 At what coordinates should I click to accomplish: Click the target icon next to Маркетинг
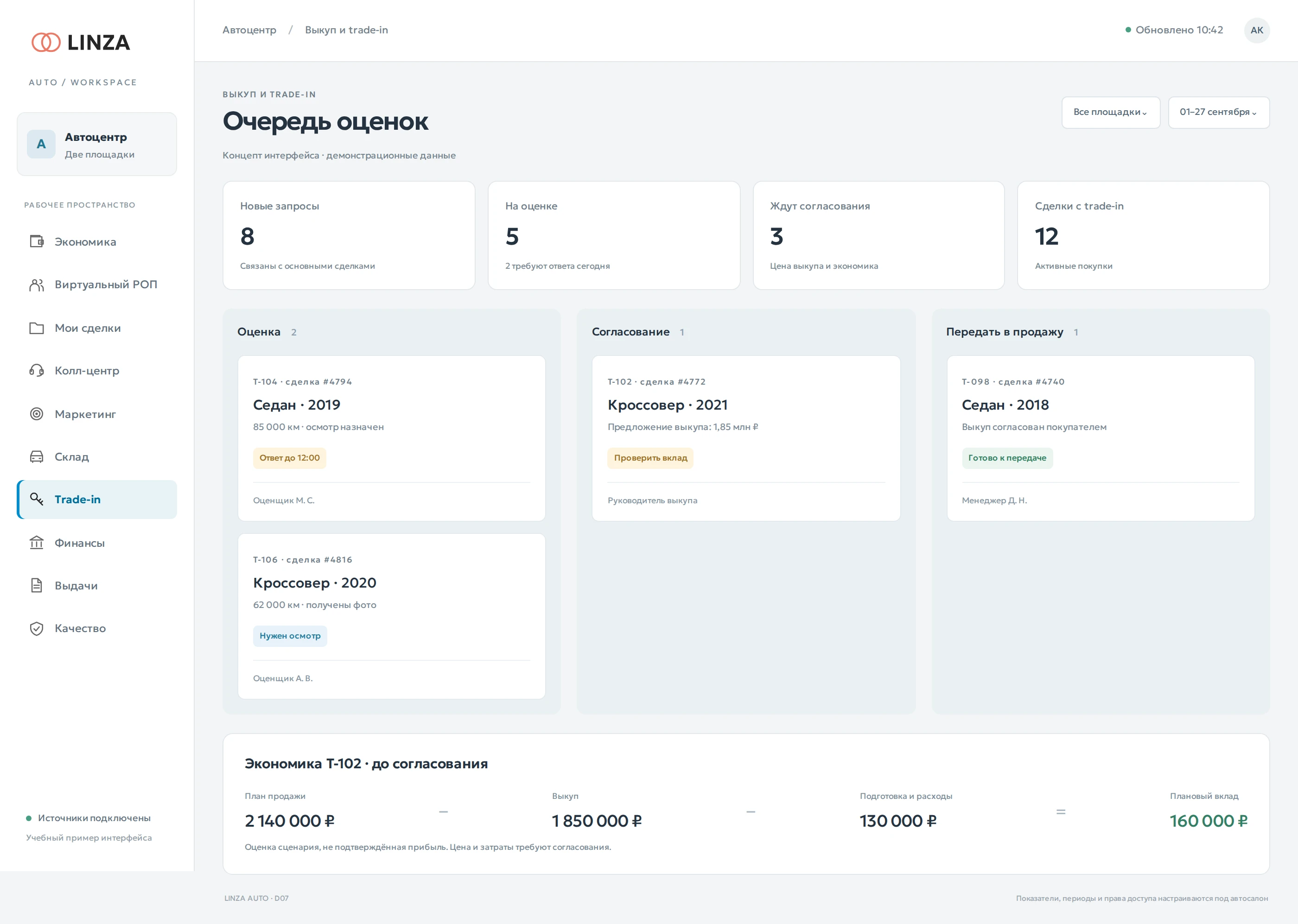(37, 414)
